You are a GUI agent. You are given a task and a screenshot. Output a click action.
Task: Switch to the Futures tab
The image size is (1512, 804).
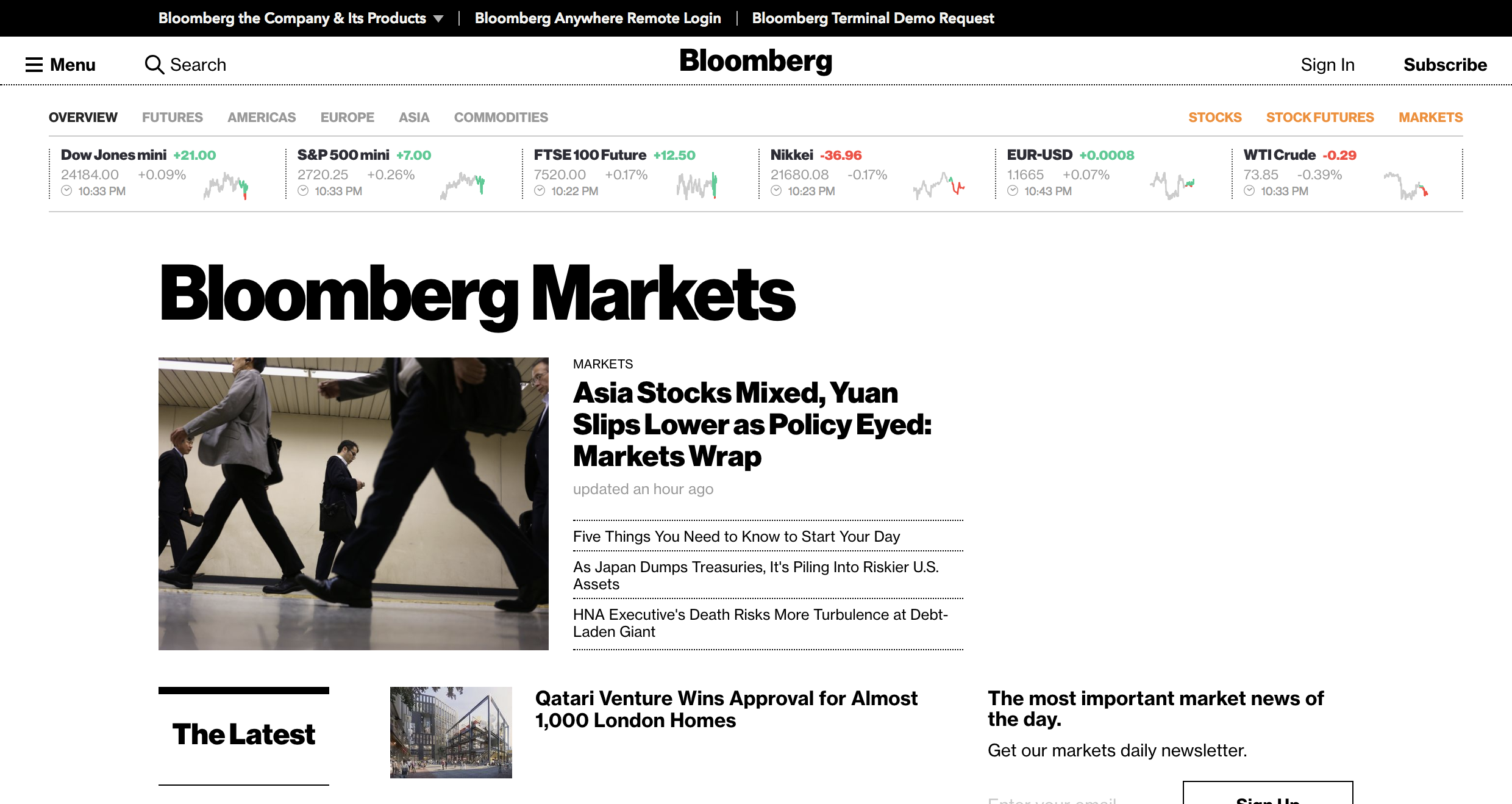(x=173, y=117)
